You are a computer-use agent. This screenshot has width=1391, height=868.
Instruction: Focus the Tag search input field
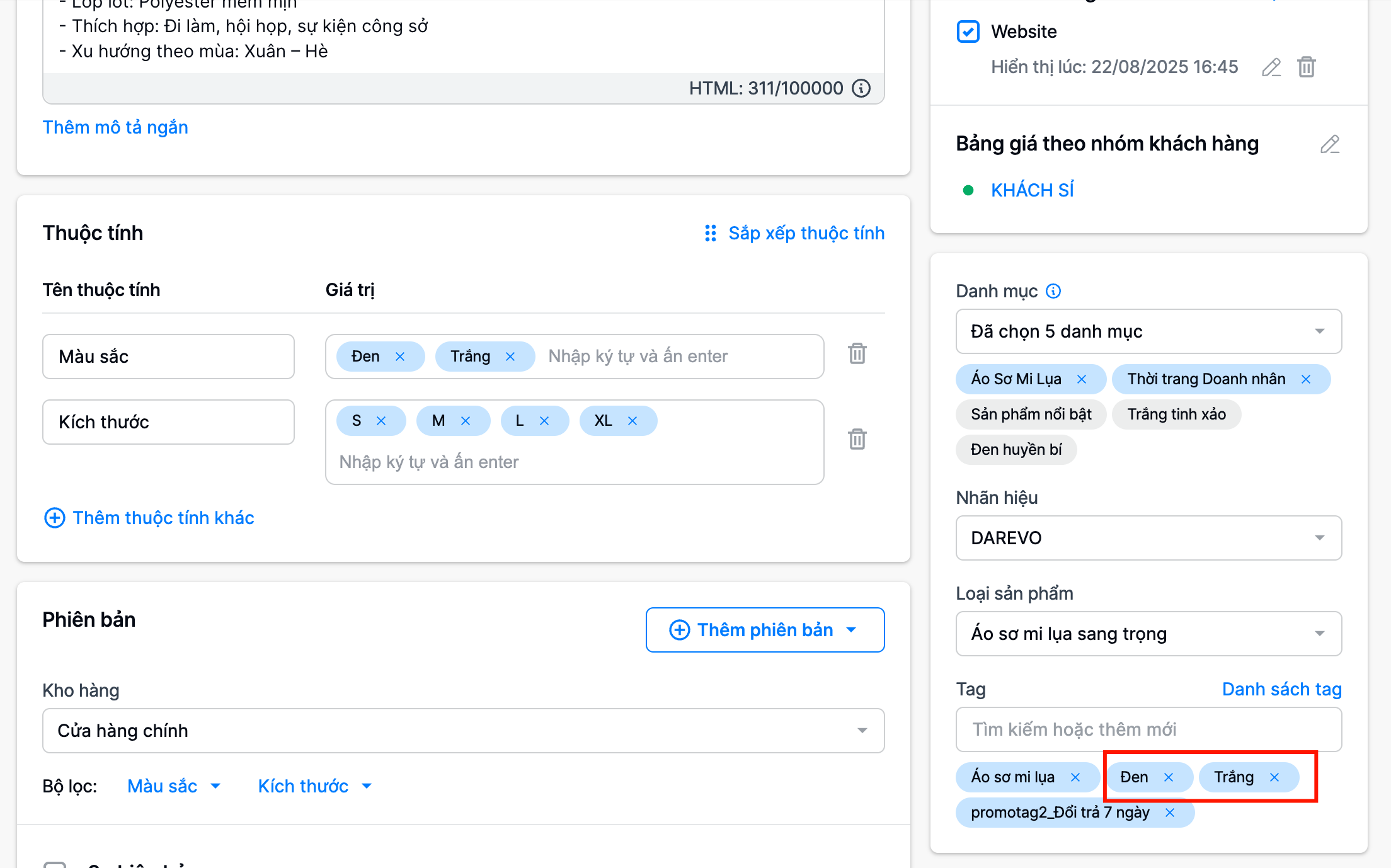pos(1148,729)
